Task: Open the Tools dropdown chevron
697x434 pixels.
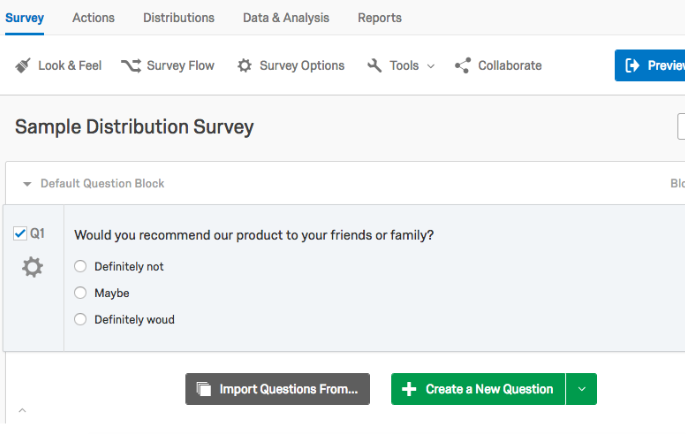Action: pyautogui.click(x=430, y=66)
